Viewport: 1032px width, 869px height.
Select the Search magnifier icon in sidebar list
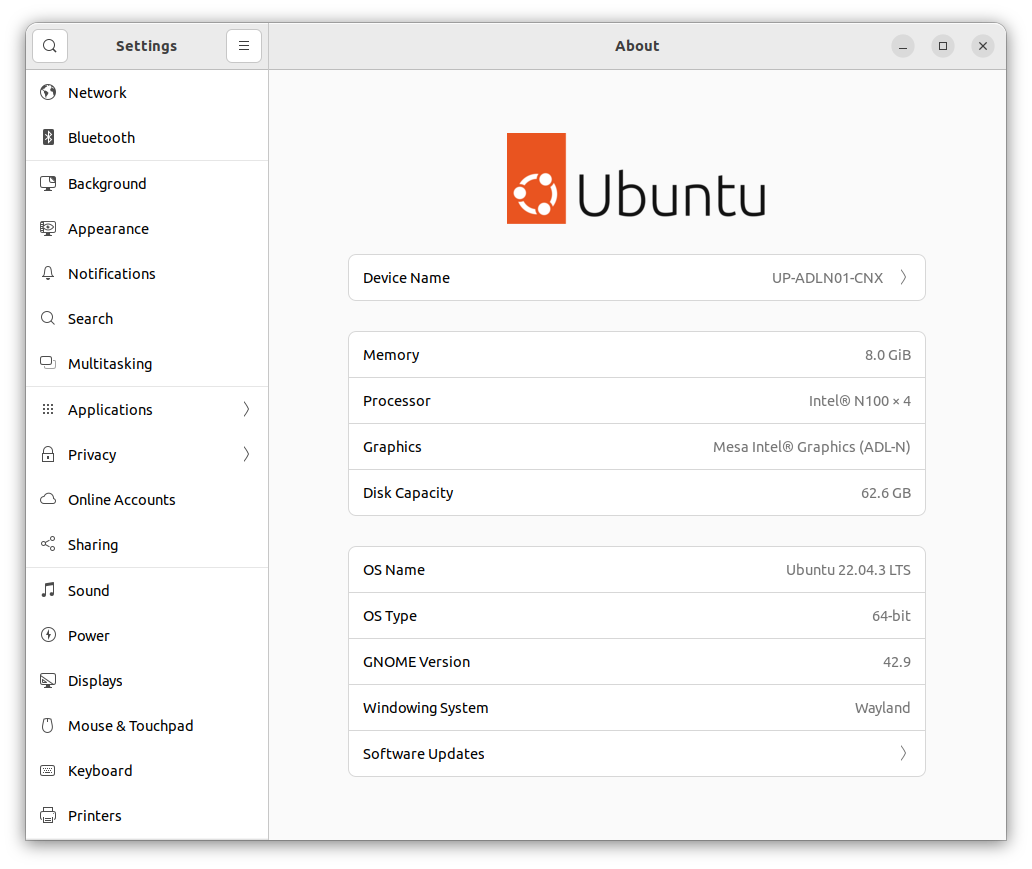click(x=48, y=319)
